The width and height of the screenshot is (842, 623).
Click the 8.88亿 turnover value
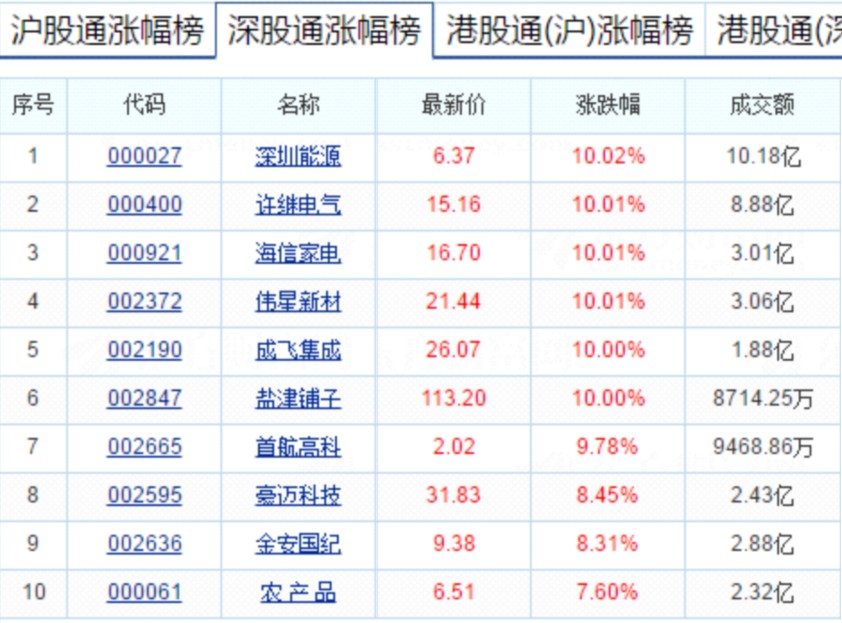[763, 205]
